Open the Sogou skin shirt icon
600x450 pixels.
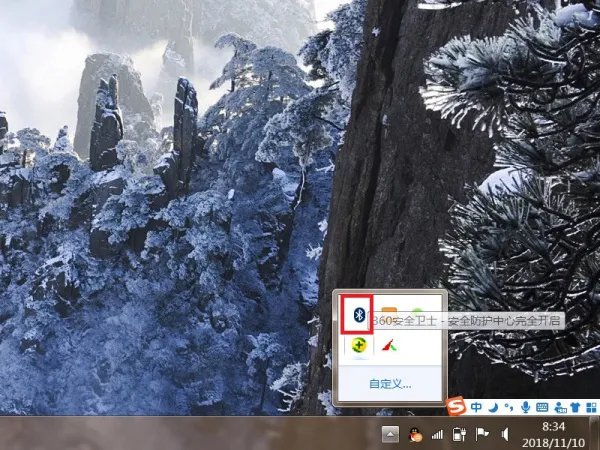pyautogui.click(x=574, y=407)
